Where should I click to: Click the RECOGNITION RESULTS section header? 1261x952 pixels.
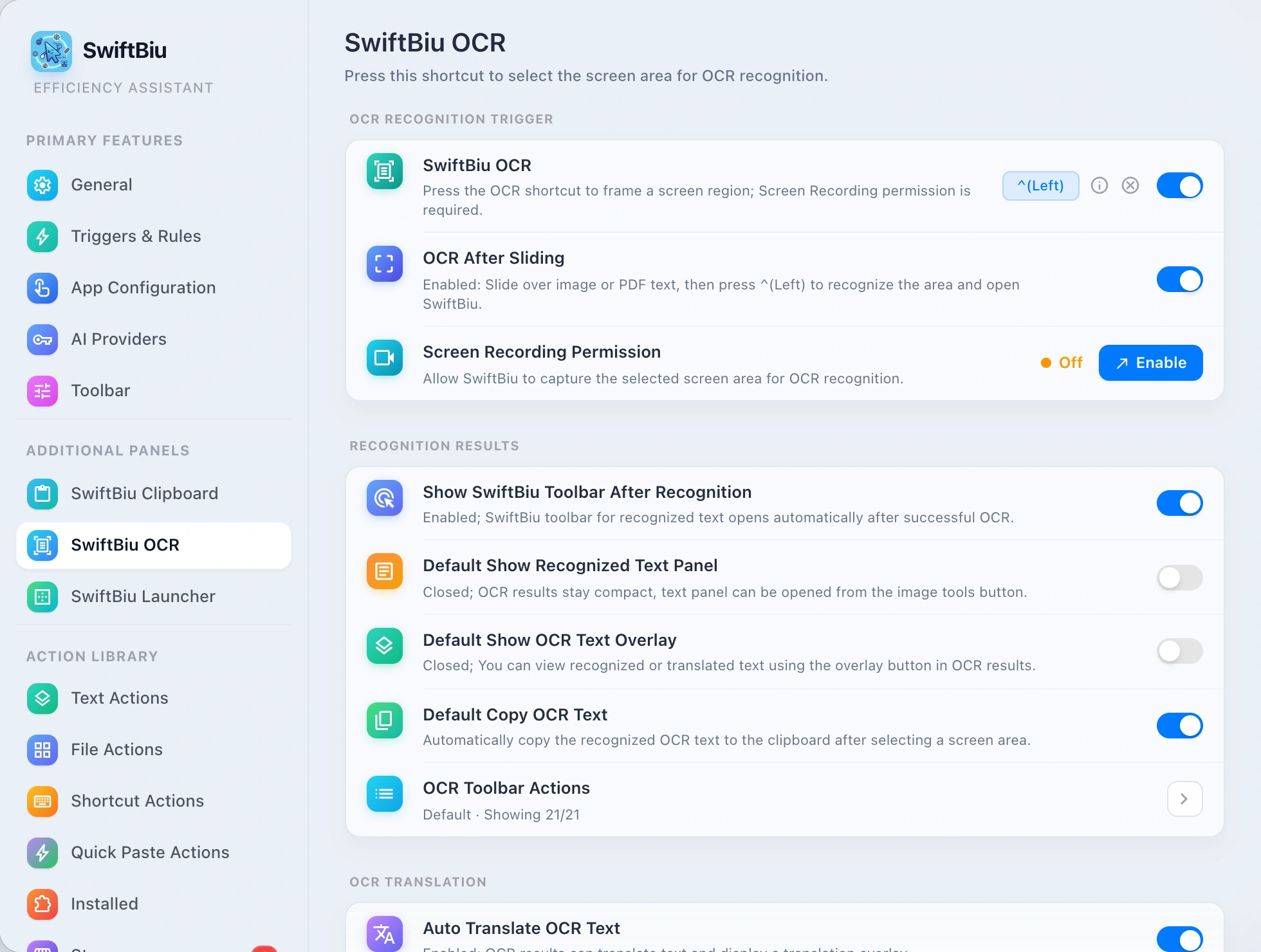(x=434, y=446)
